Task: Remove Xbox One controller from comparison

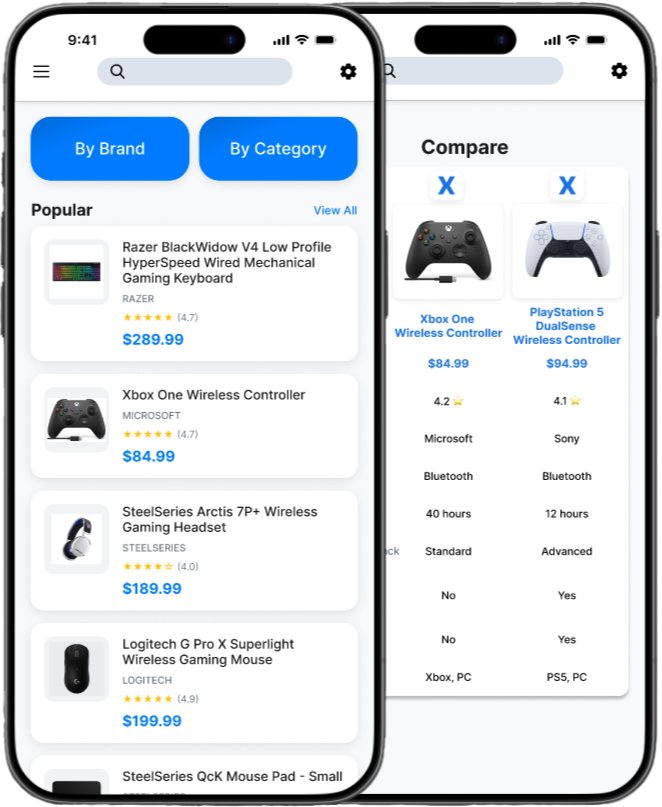Action: click(x=446, y=185)
